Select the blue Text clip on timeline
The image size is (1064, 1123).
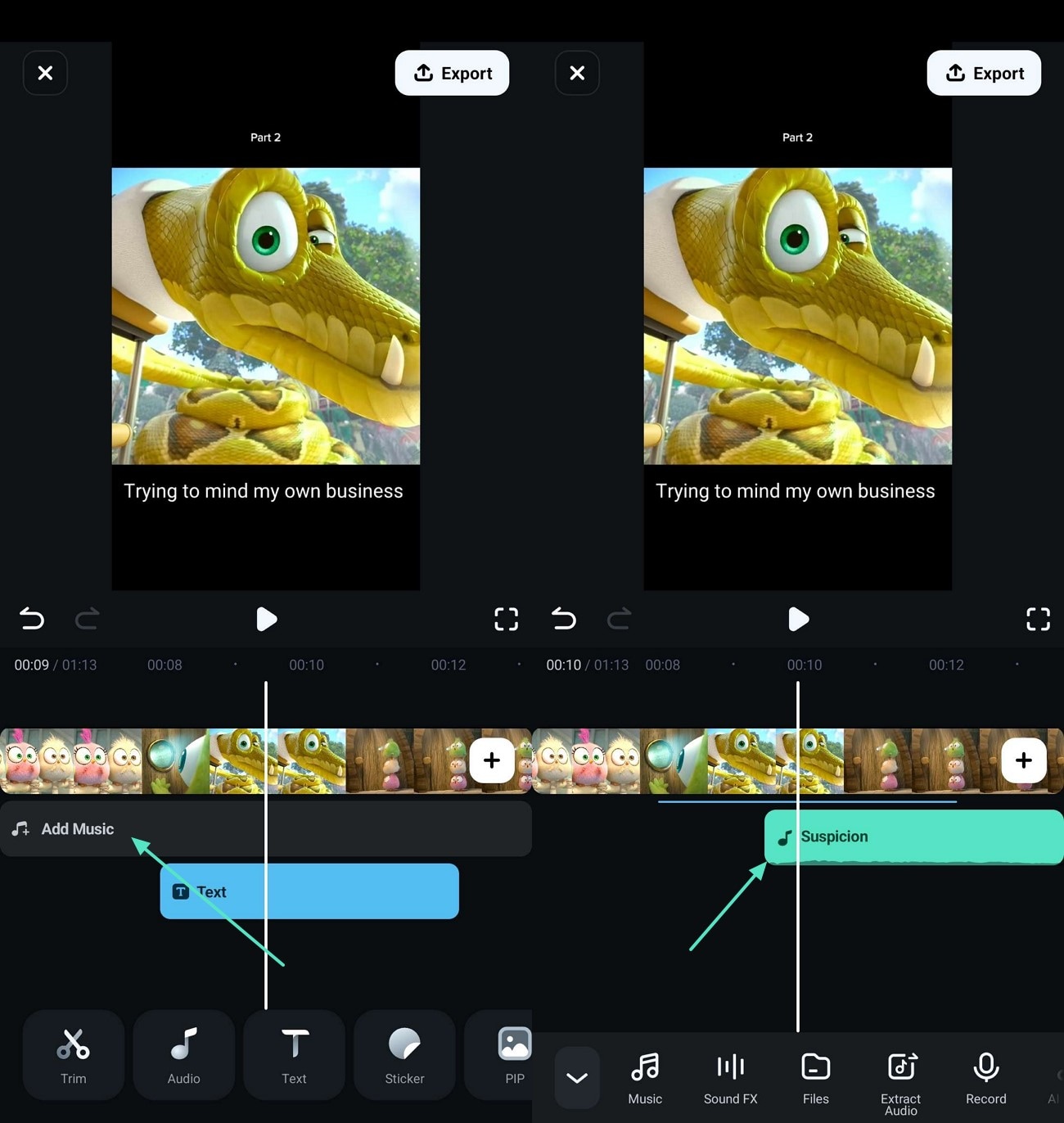pyautogui.click(x=309, y=891)
